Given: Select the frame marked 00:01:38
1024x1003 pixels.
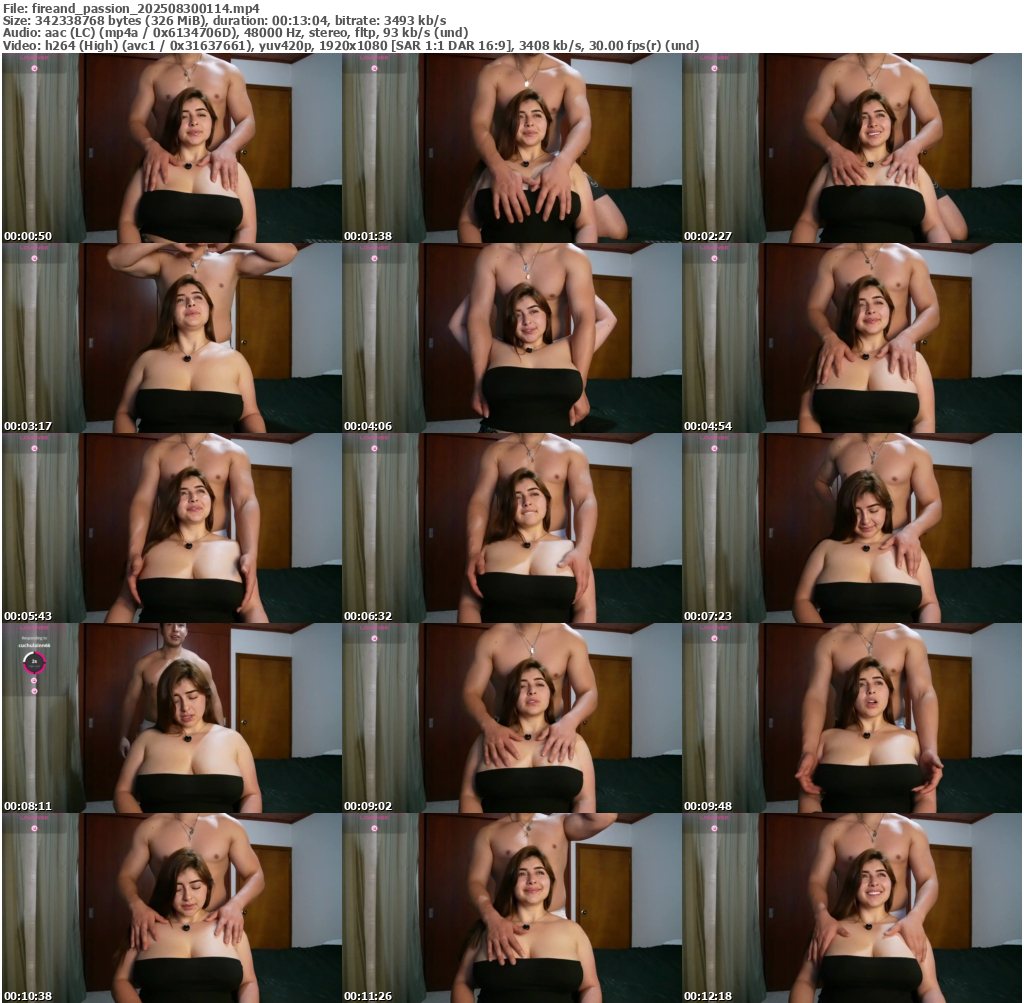Looking at the screenshot, I should [x=511, y=148].
